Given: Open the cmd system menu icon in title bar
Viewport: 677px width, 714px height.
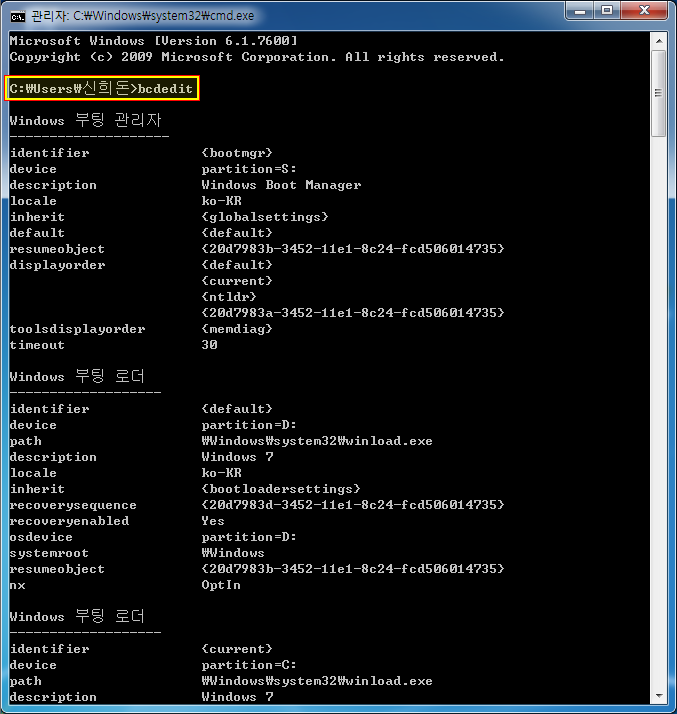Looking at the screenshot, I should click(17, 17).
